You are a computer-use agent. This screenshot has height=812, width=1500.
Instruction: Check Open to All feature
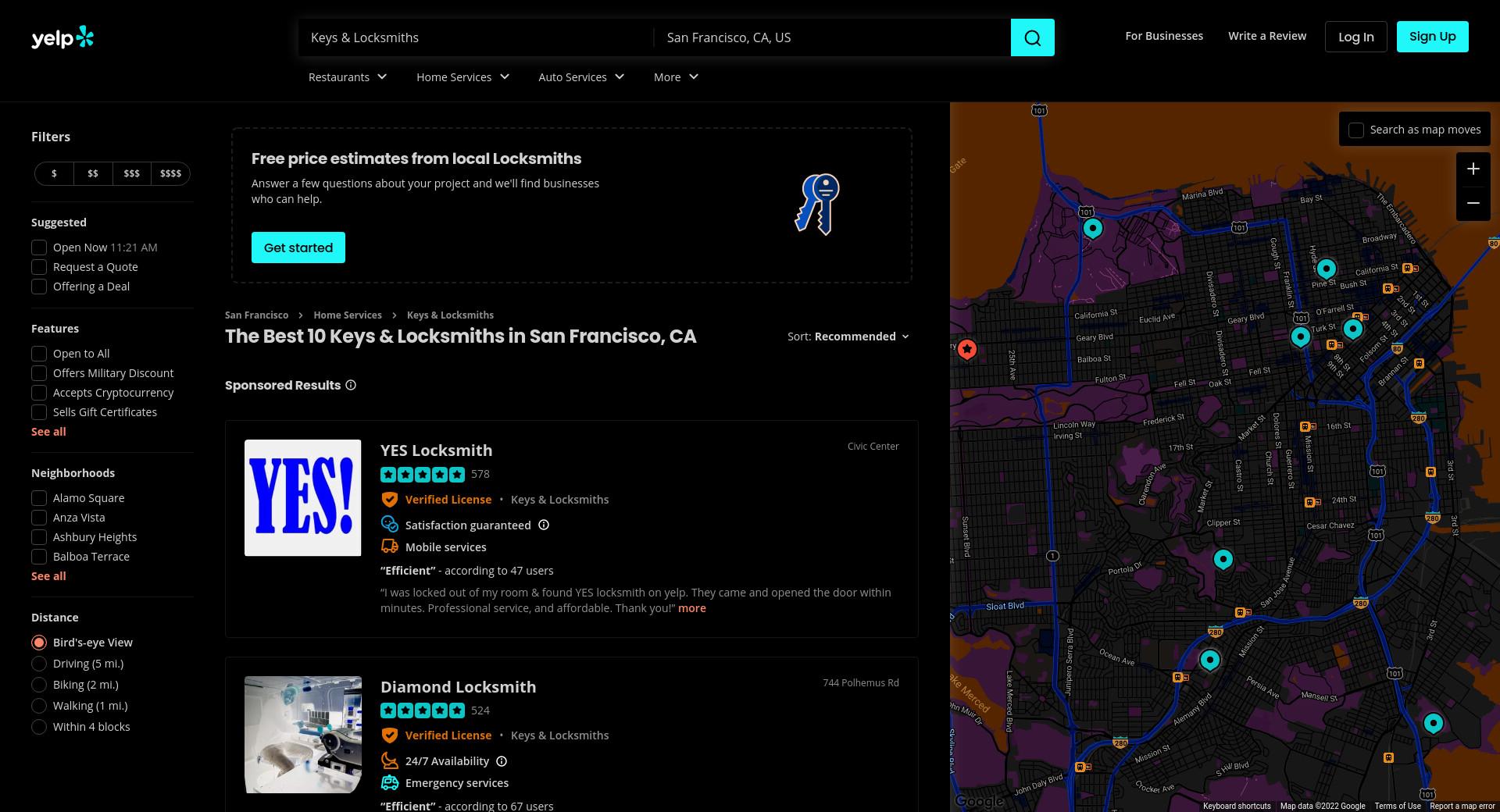tap(39, 354)
